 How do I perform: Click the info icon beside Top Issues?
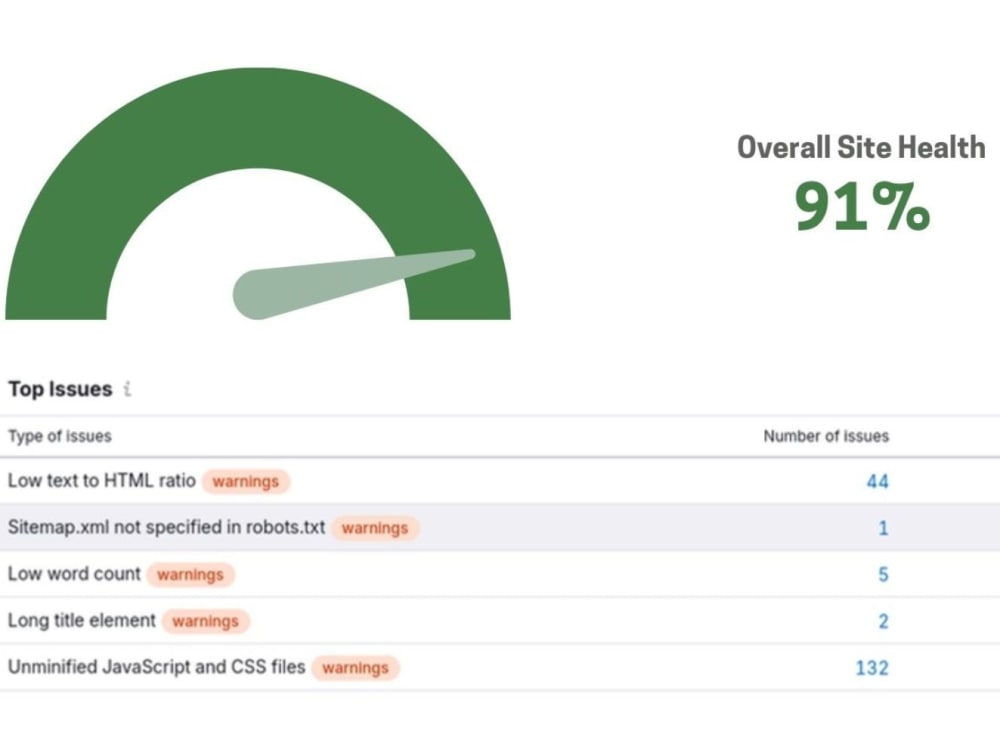click(x=128, y=388)
